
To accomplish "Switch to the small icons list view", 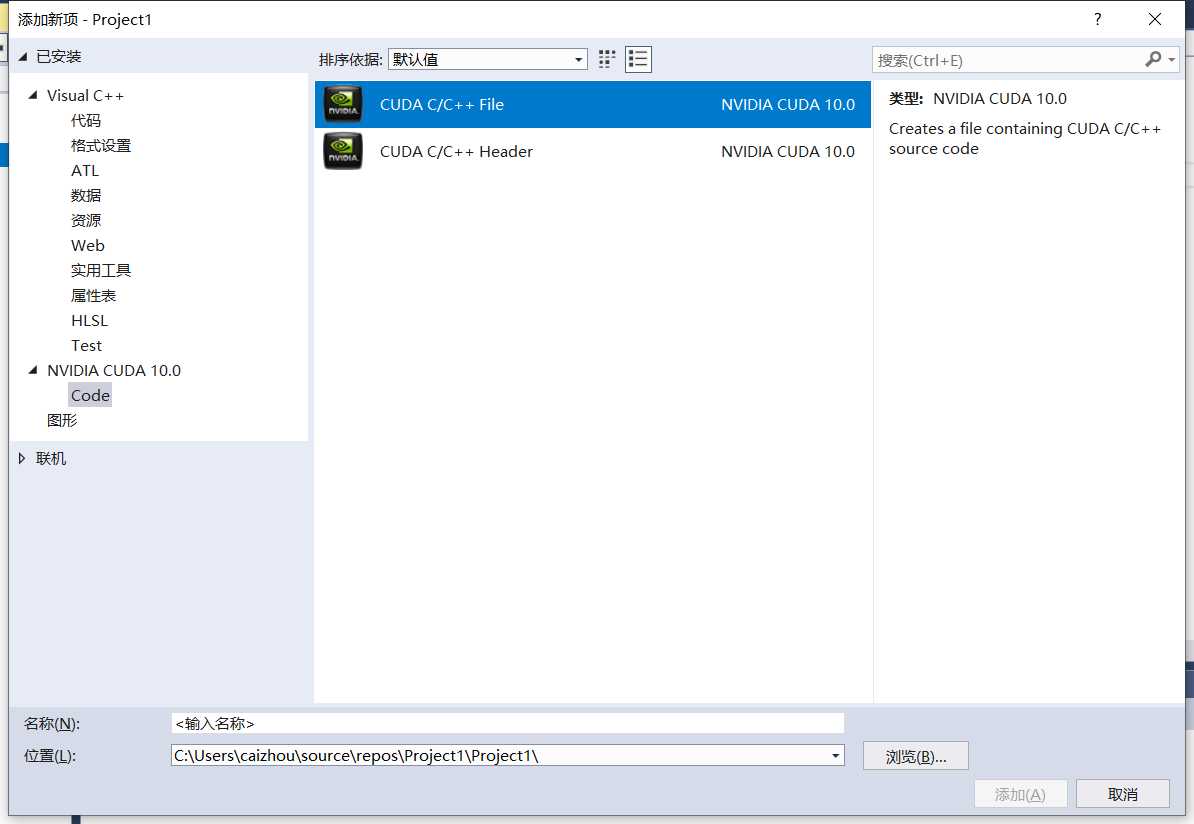I will [x=638, y=59].
